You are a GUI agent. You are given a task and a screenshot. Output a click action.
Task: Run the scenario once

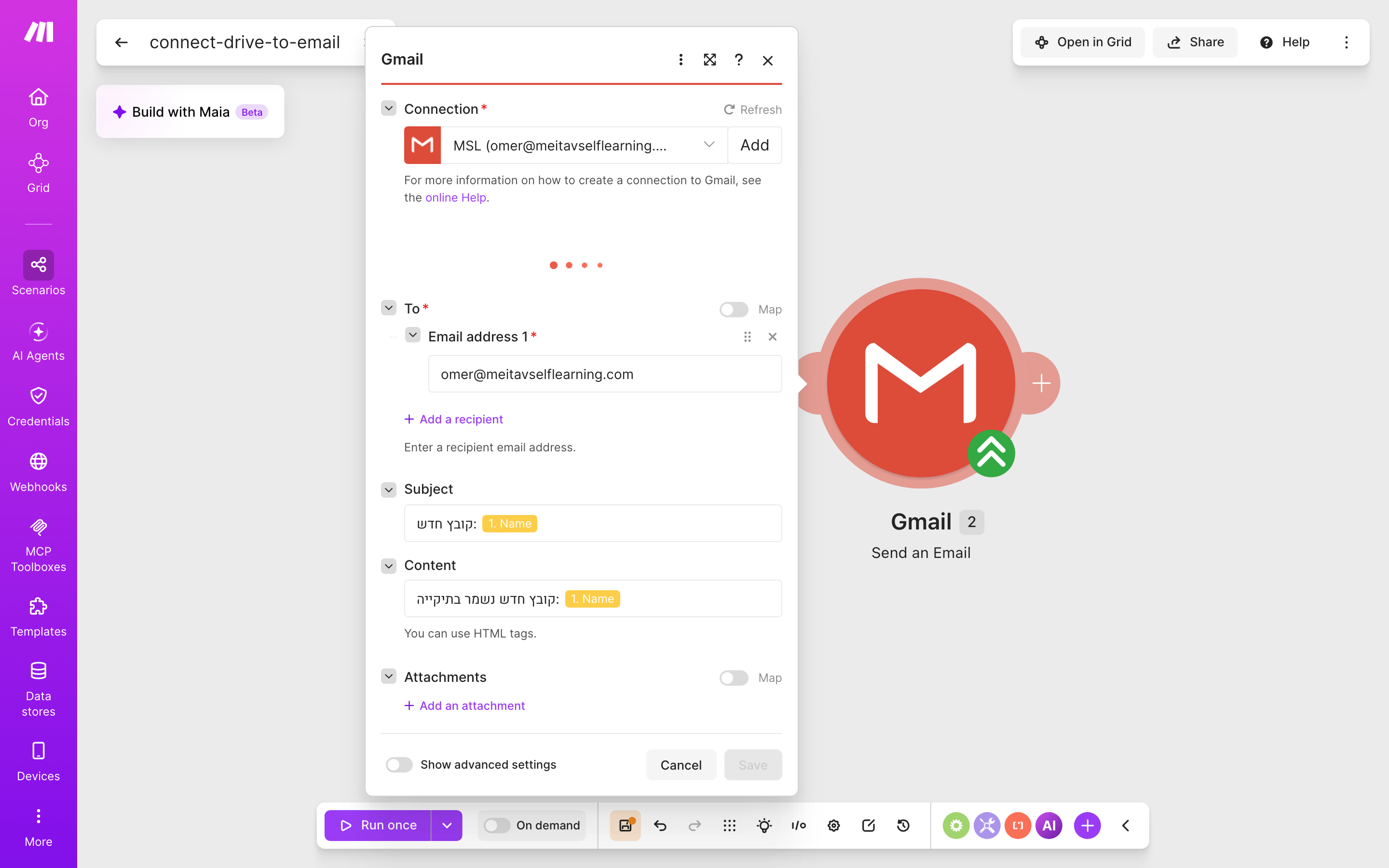click(378, 826)
